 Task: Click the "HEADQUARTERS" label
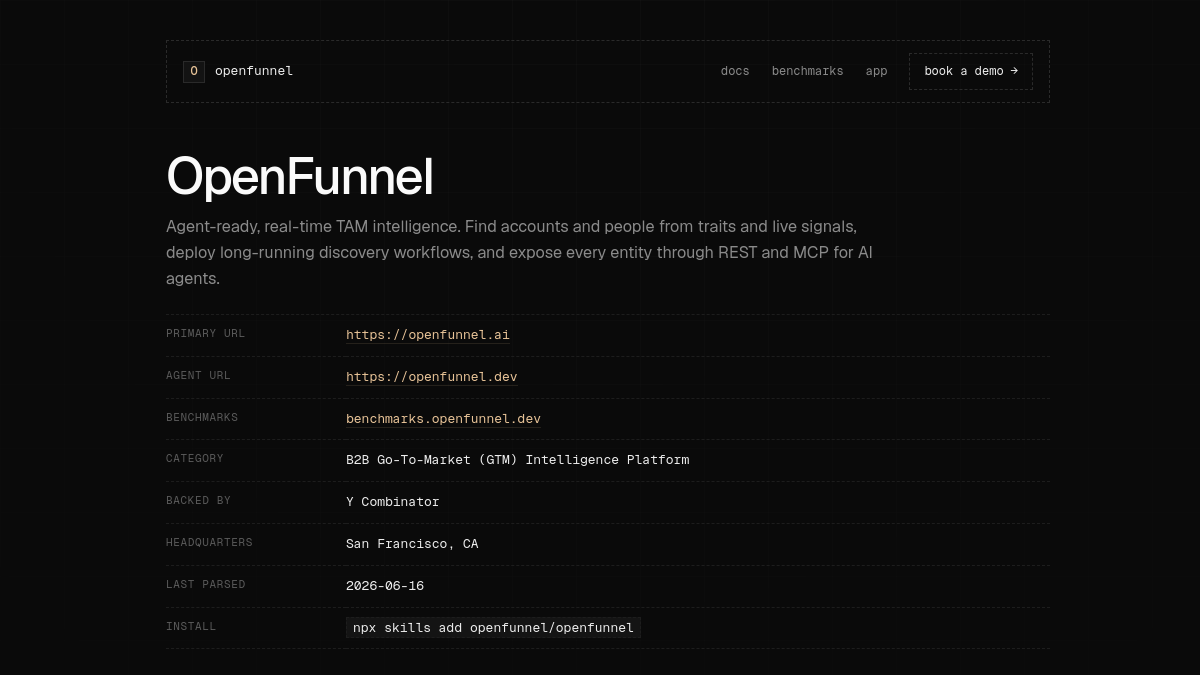209,543
